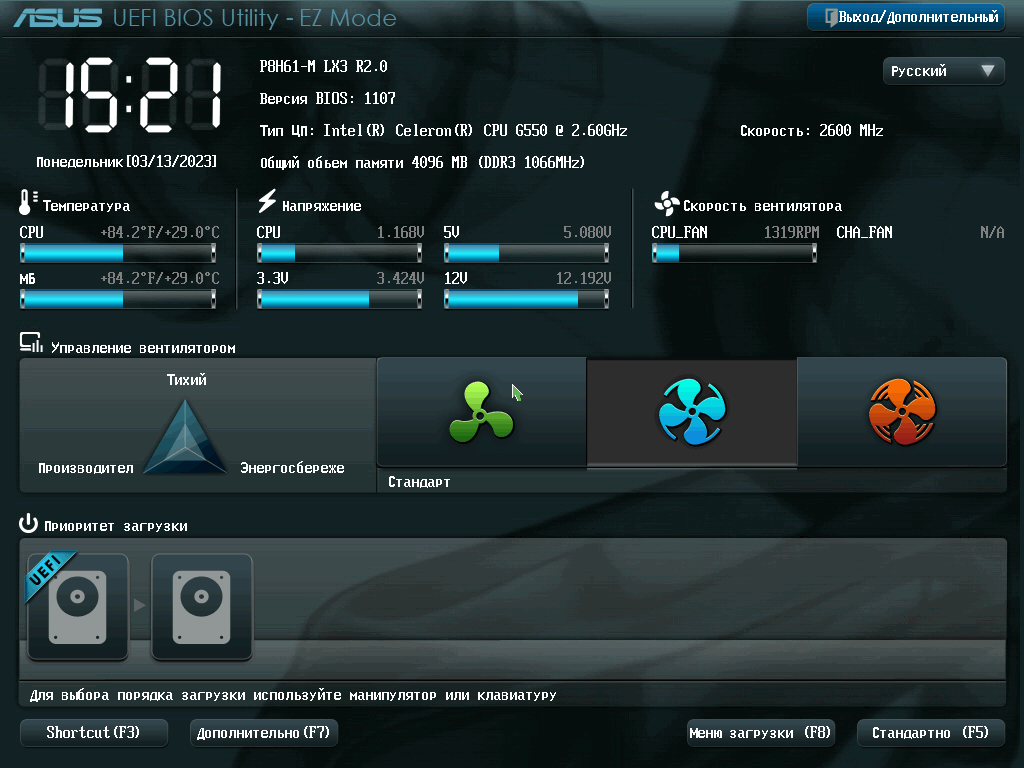Load defaults with Стандартно (F5)
Screen dimensions: 1024x768
(x=931, y=733)
